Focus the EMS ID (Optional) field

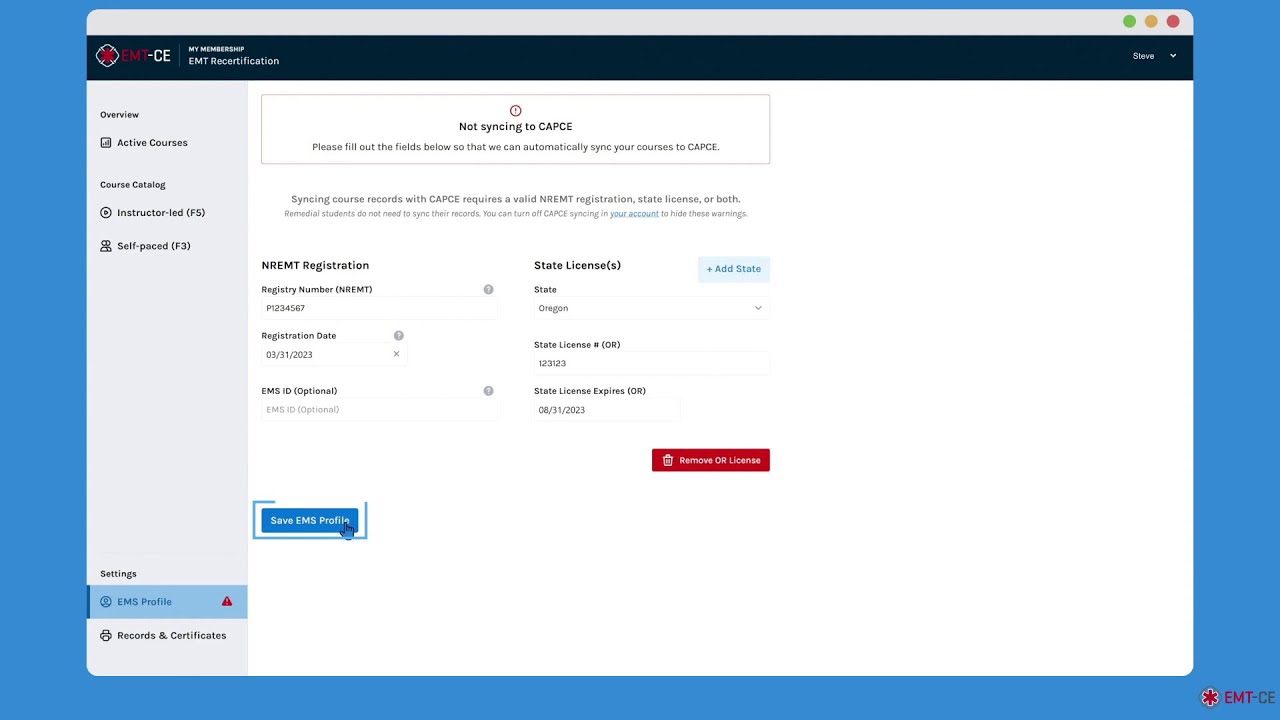[379, 410]
